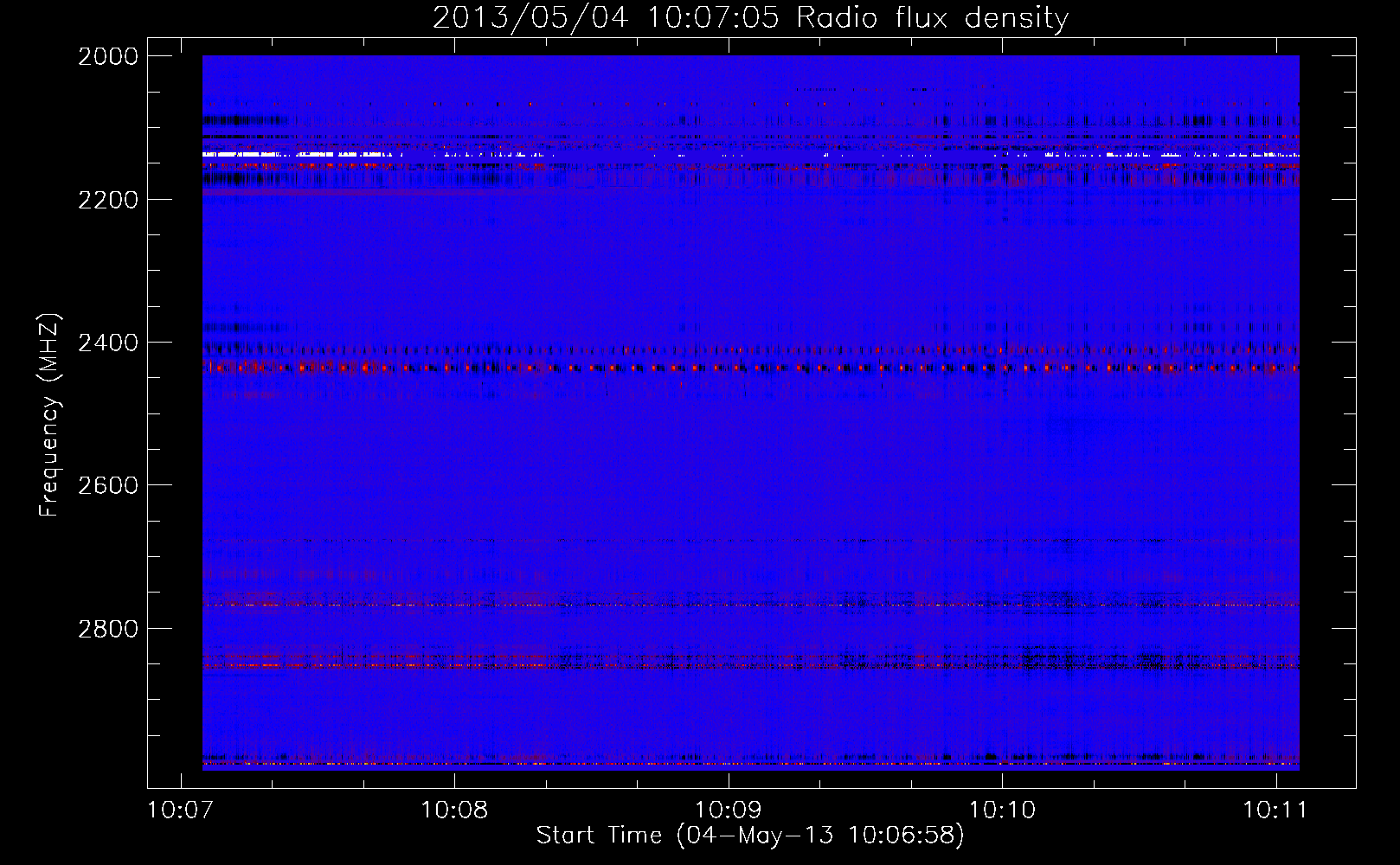Click the red-black band near 2850 MHz
This screenshot has width=1400, height=865.
coord(750,663)
